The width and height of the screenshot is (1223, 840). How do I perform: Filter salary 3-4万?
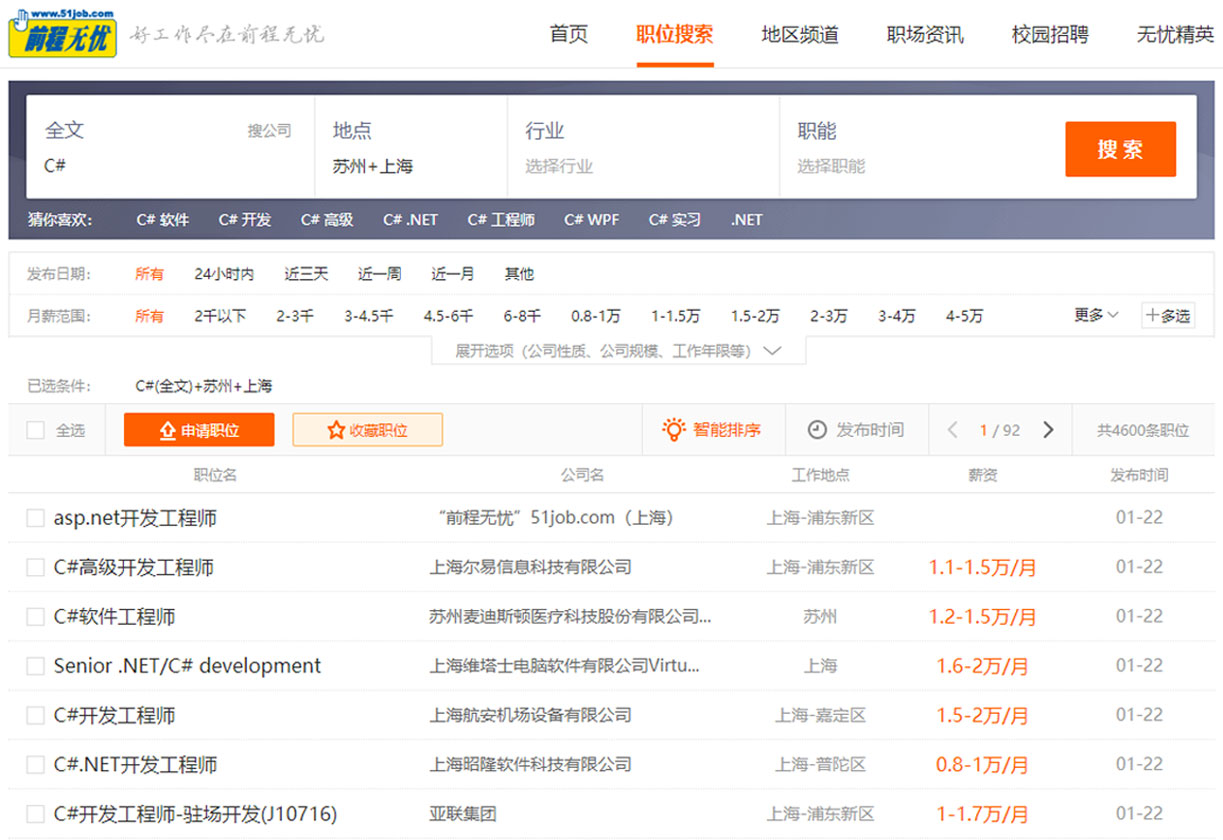pyautogui.click(x=897, y=316)
